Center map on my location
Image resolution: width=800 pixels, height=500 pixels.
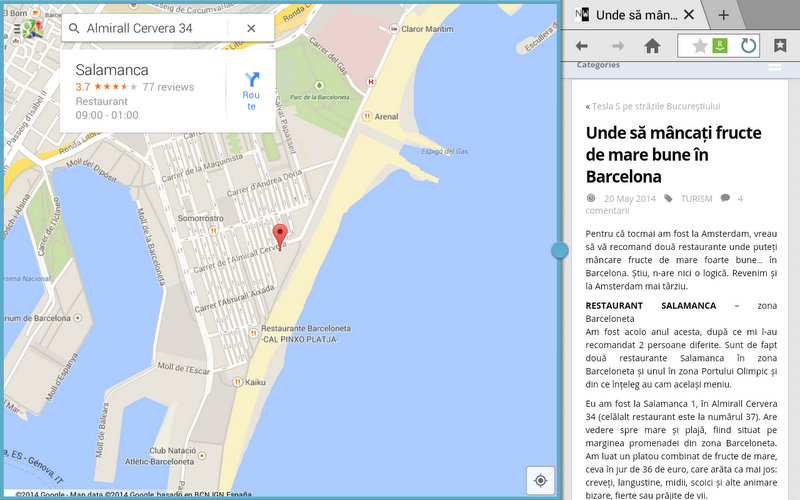(x=540, y=480)
